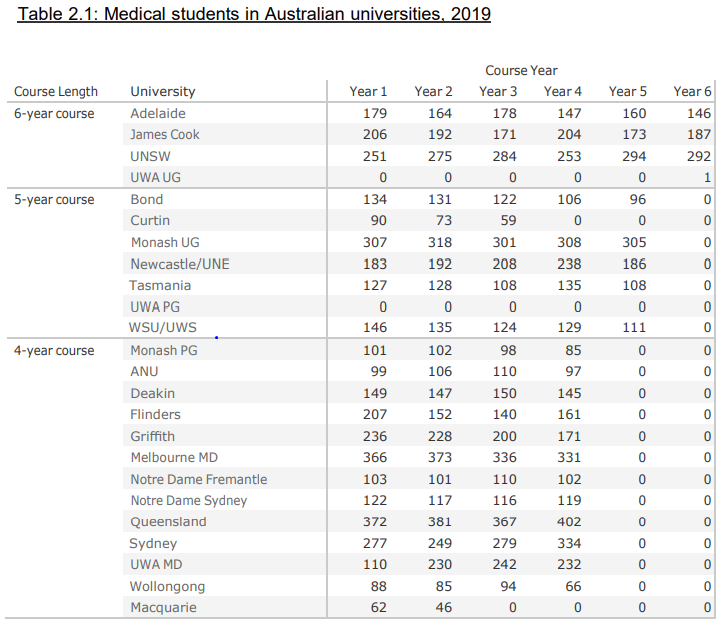Image resolution: width=718 pixels, height=619 pixels.
Task: Click Wollongong's Year 4 value 66
Action: click(573, 587)
